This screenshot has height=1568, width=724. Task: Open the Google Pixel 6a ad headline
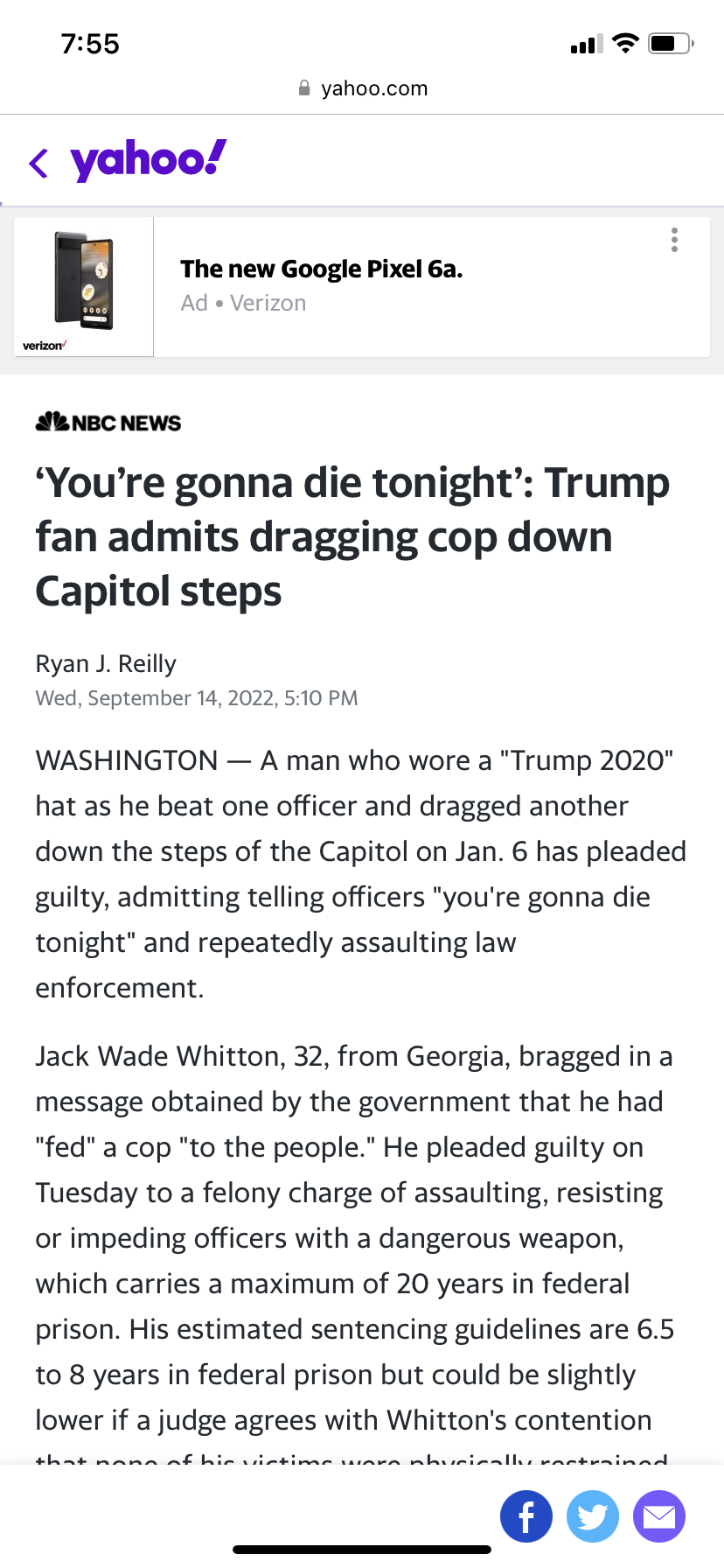(321, 269)
